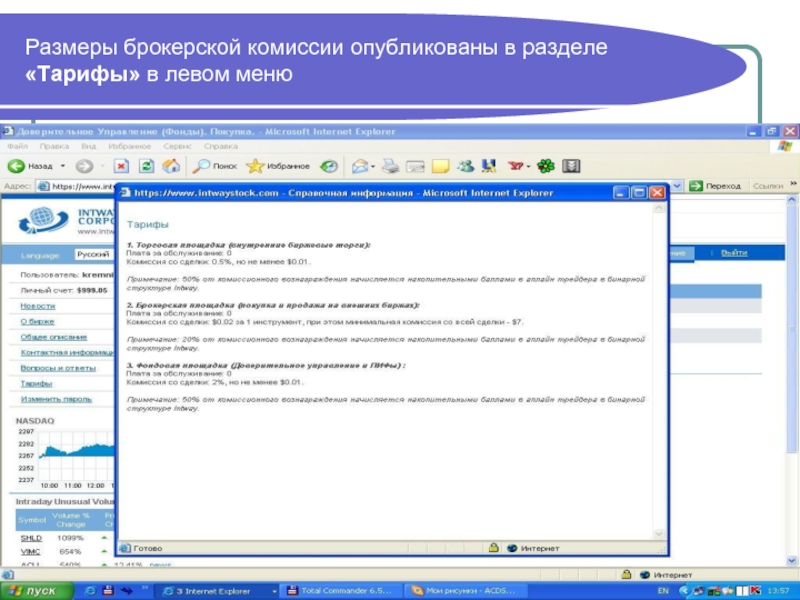Click the Mail envelope toolbar icon
800x600 pixels.
pyautogui.click(x=414, y=166)
